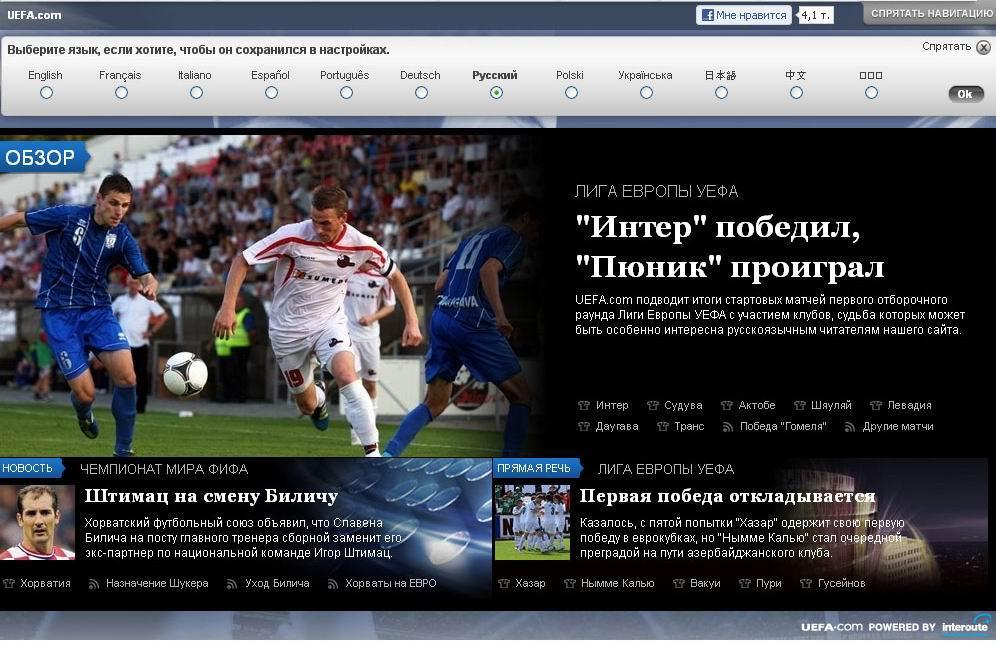
Task: Click the RSS icon beside Назначение Шукера
Action: tap(95, 584)
